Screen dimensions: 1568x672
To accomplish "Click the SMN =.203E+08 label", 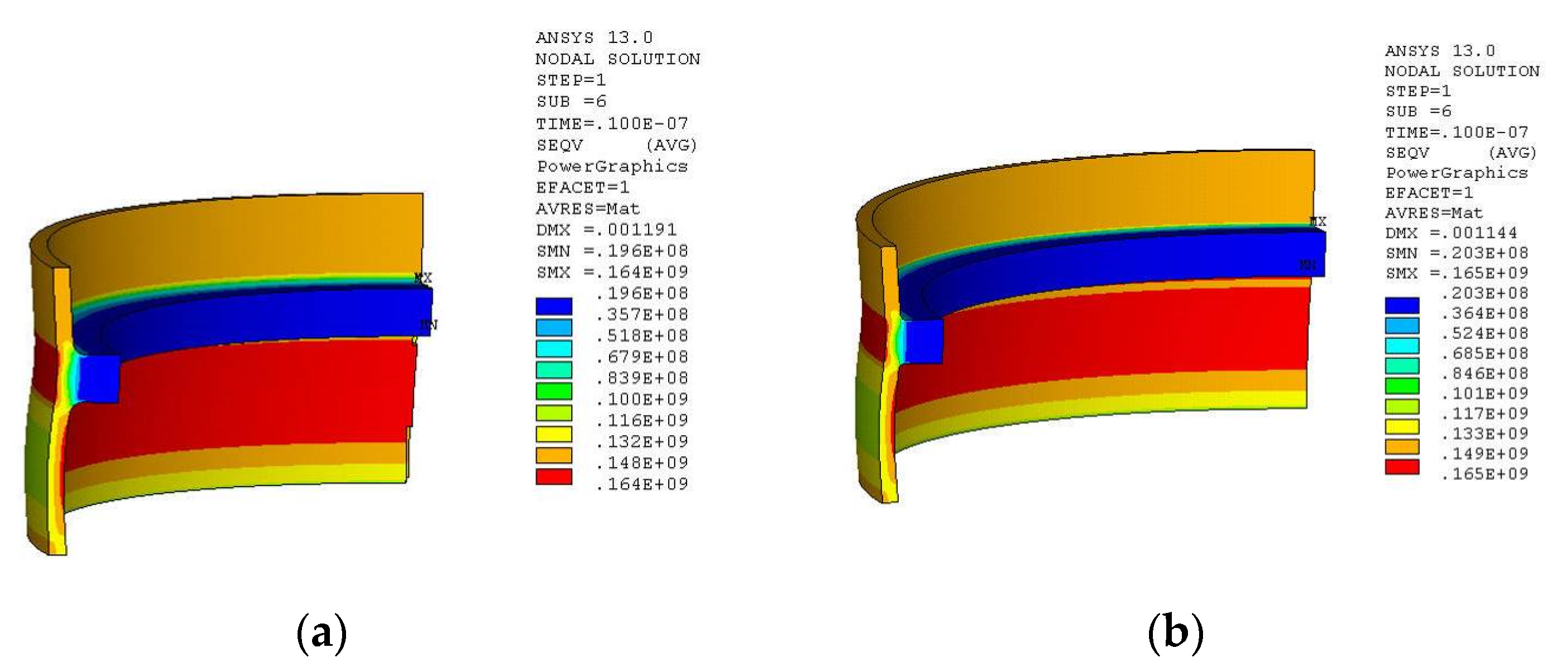I will (1457, 253).
